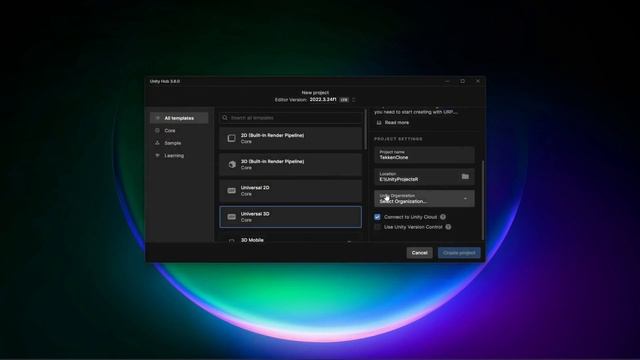Viewport: 640px width, 360px height.
Task: Click the 2D Built-in Render Pipeline template icon
Action: [231, 138]
